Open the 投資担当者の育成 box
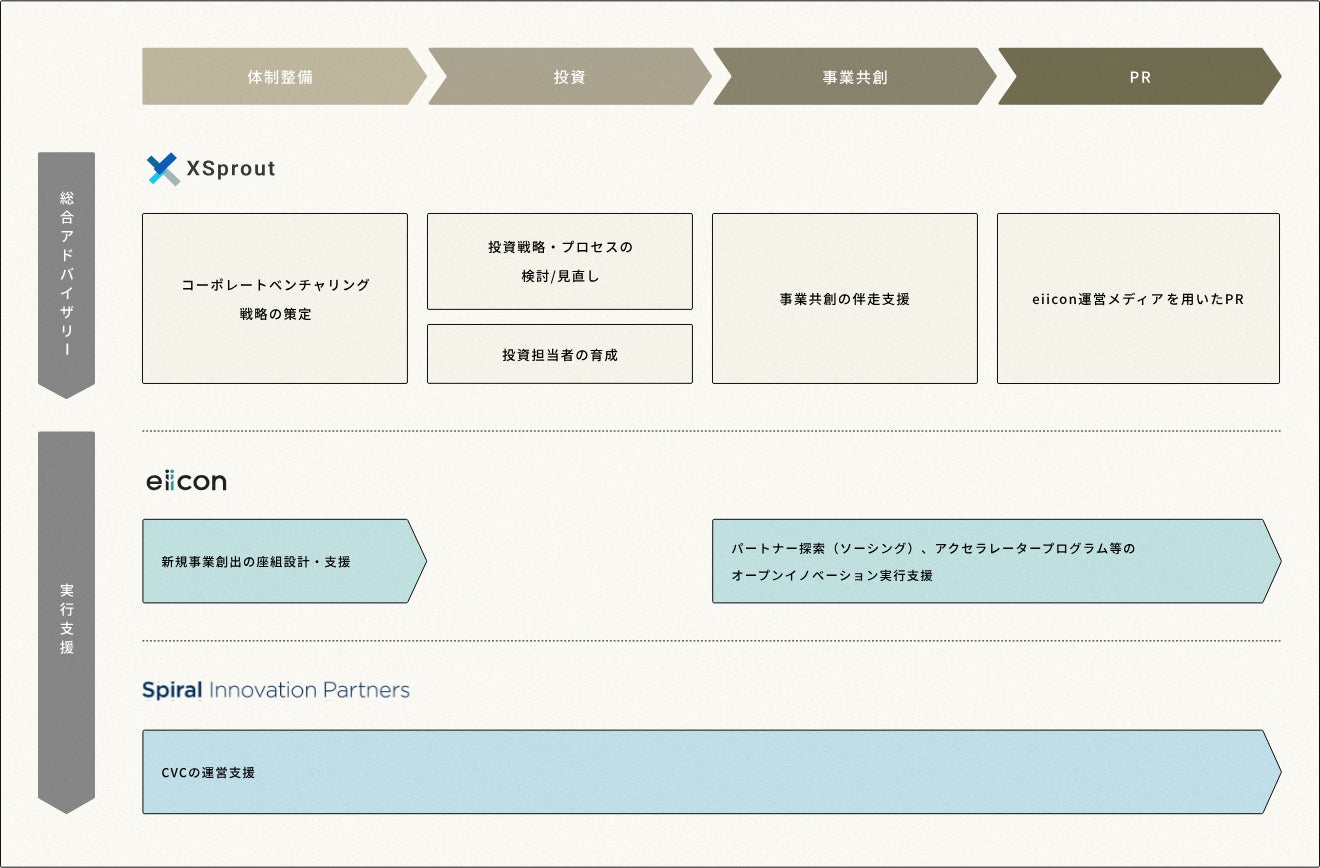The image size is (1320, 868). point(560,354)
